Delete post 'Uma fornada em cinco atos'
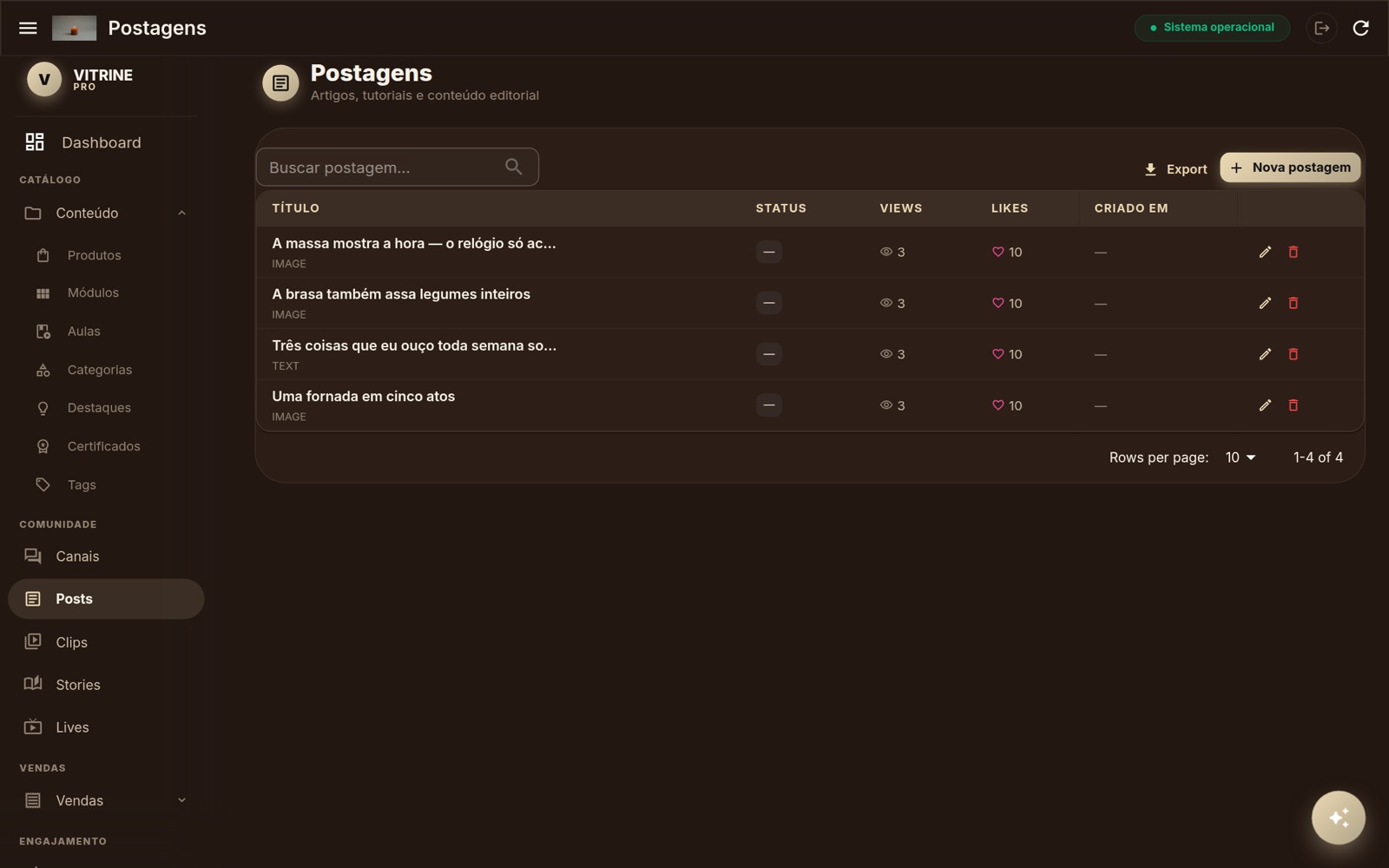This screenshot has height=868, width=1389. click(1294, 405)
